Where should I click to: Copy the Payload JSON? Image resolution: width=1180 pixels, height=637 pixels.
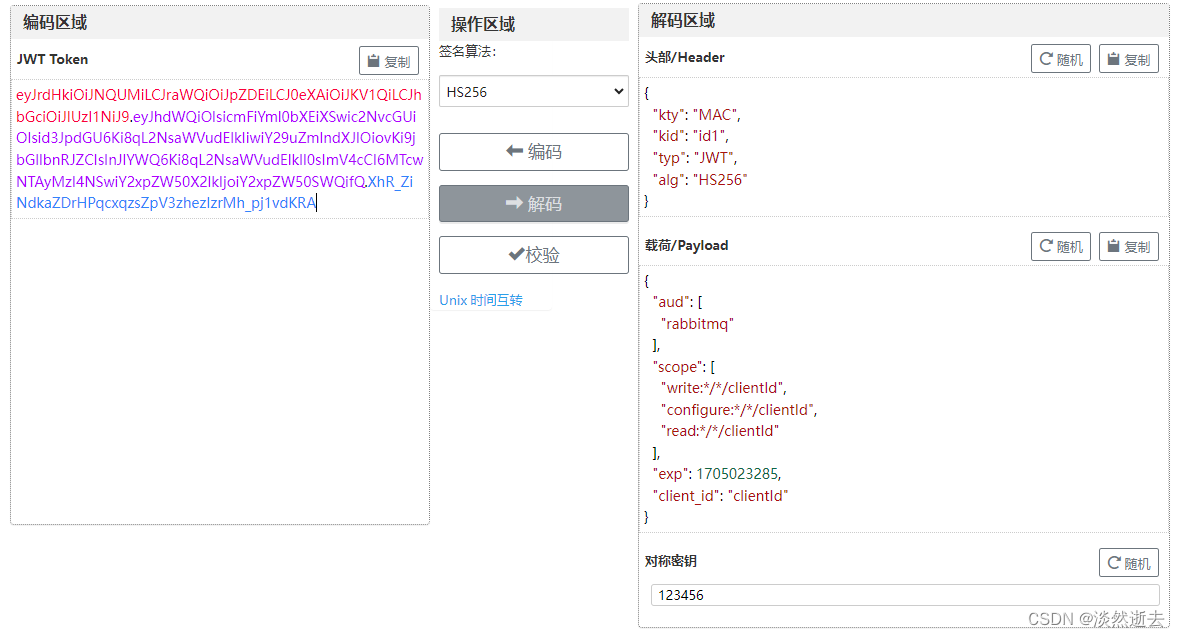[x=1128, y=246]
